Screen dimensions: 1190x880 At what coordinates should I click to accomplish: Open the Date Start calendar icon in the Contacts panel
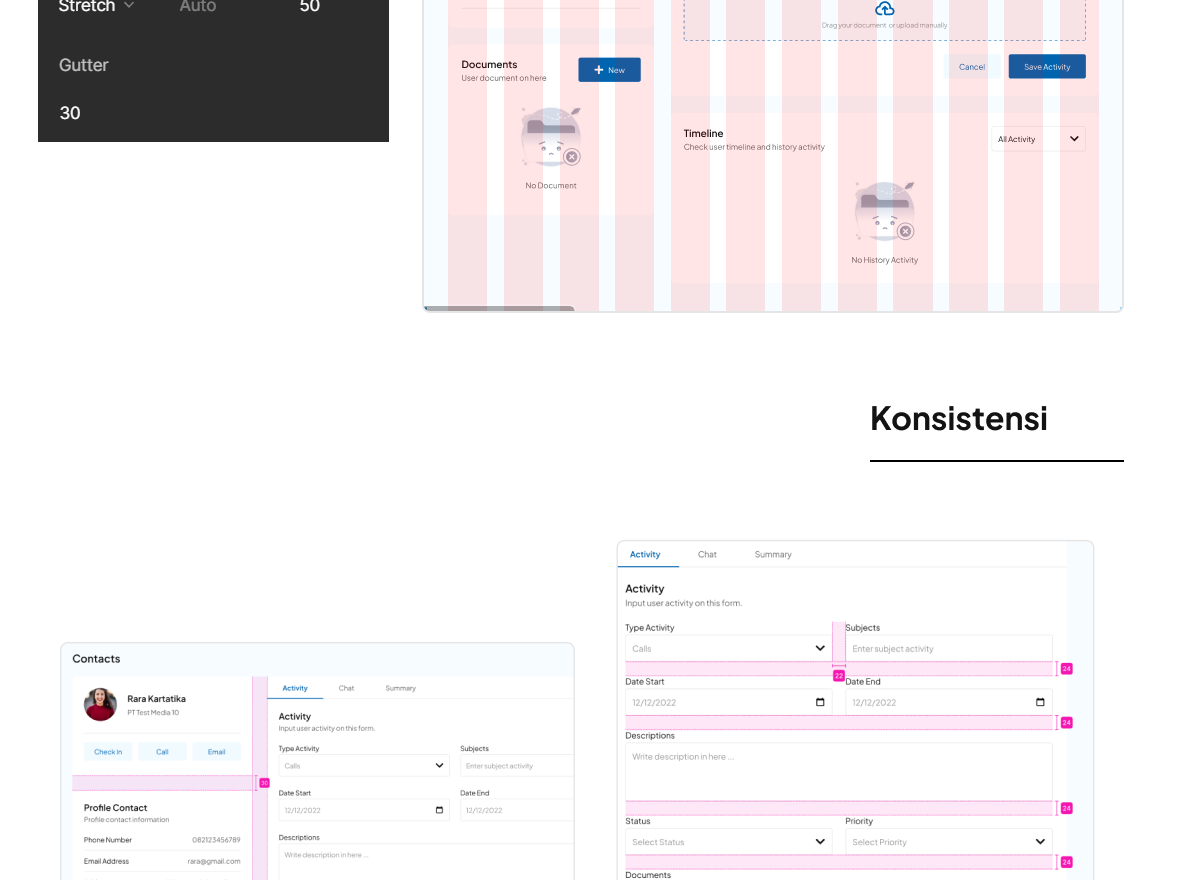pos(439,810)
